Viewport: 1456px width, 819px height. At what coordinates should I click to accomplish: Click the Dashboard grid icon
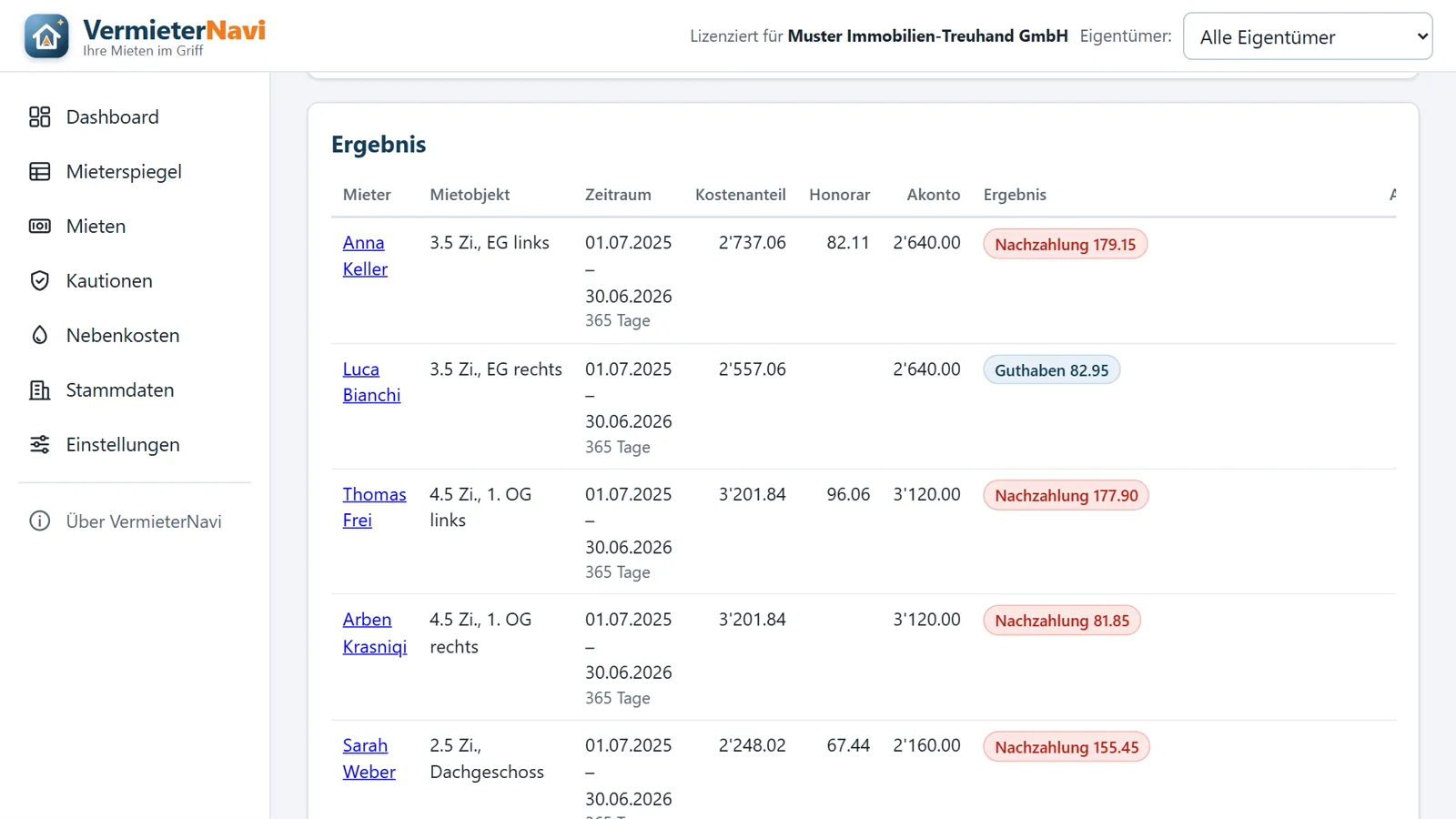pos(40,116)
